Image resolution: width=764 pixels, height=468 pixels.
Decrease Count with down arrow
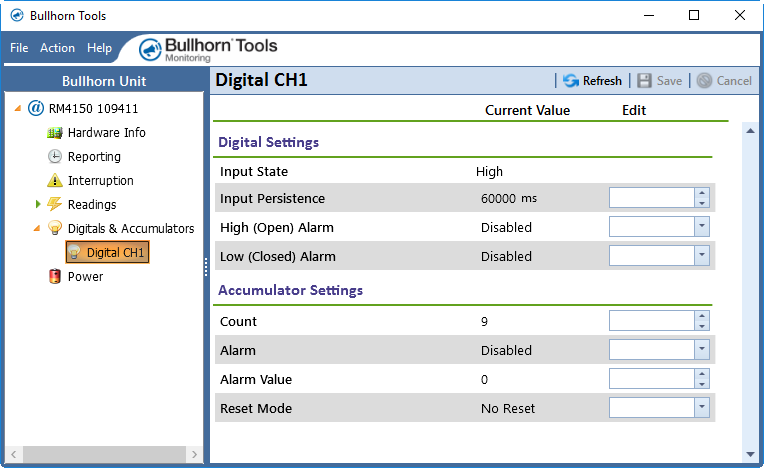click(702, 325)
